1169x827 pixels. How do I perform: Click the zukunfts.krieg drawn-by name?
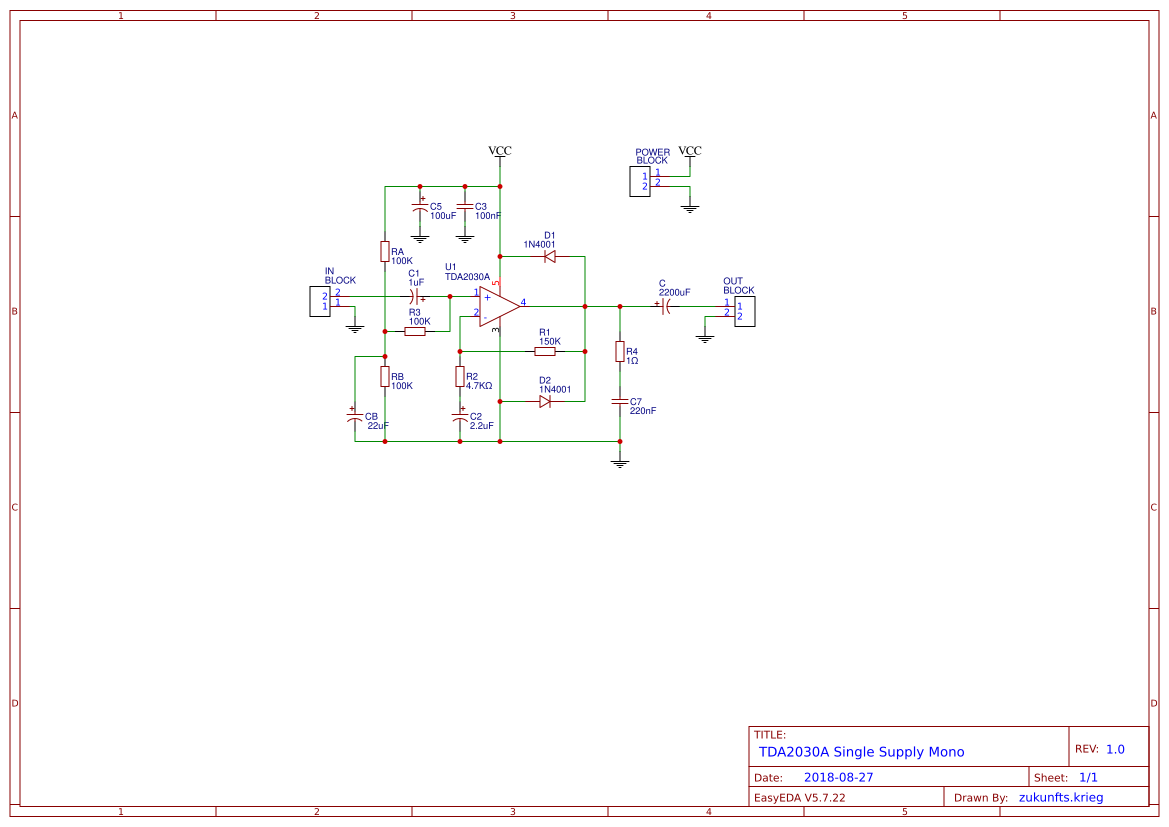click(x=1062, y=796)
